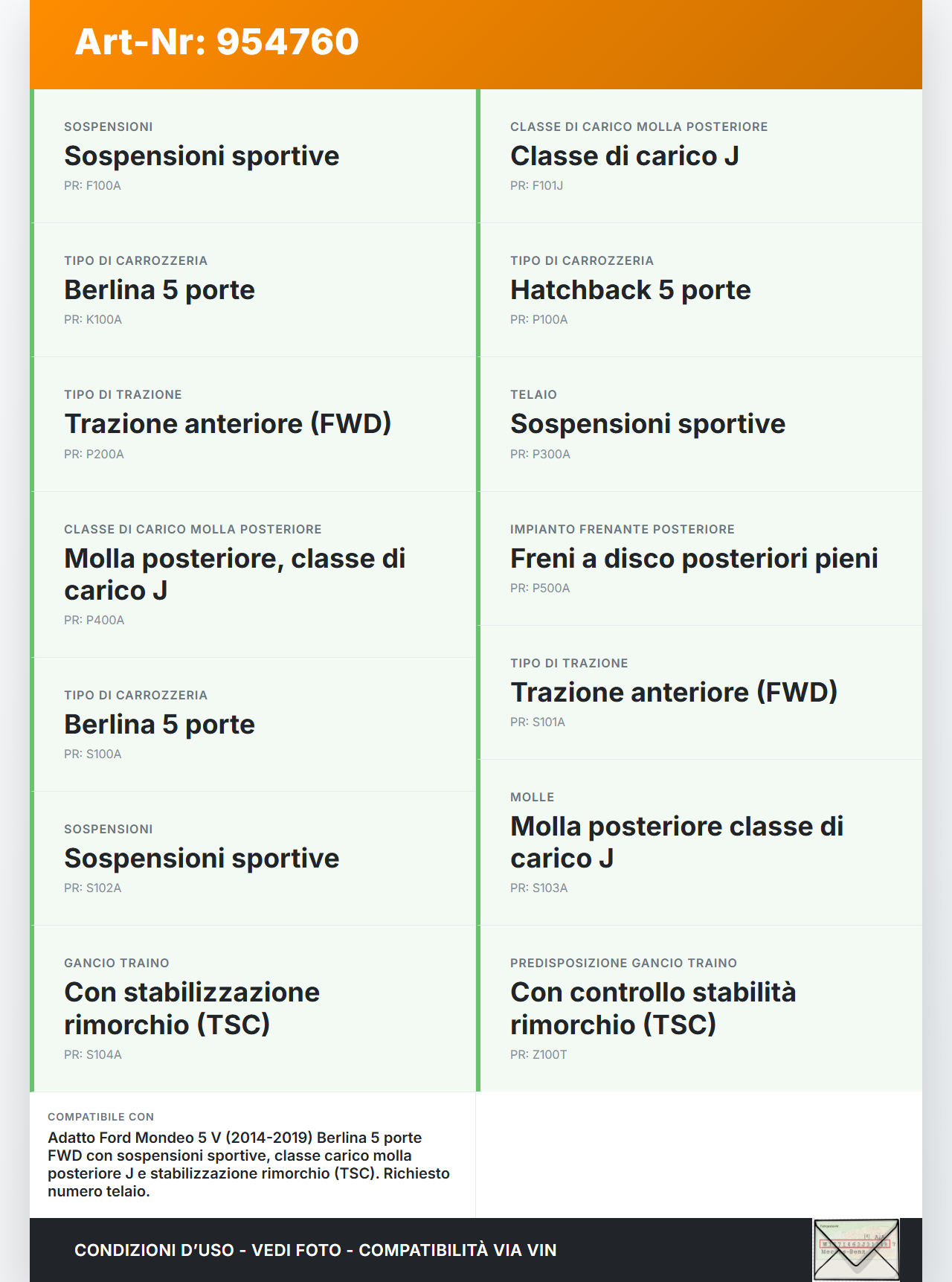Click the envelope VIN icon in footer
This screenshot has width=952, height=1282.
tap(856, 1249)
